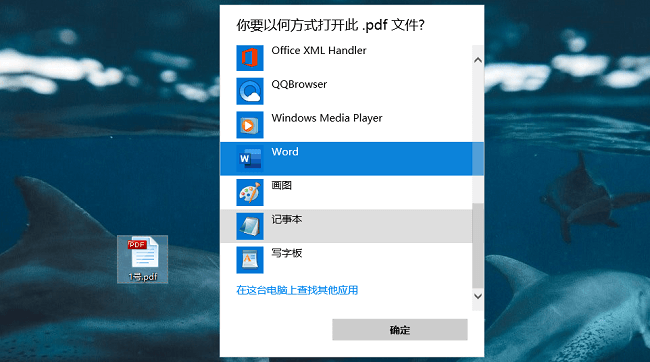Screen dimensions: 650x362
Task: Click the 记事本 notepad icon
Action: [x=250, y=226]
